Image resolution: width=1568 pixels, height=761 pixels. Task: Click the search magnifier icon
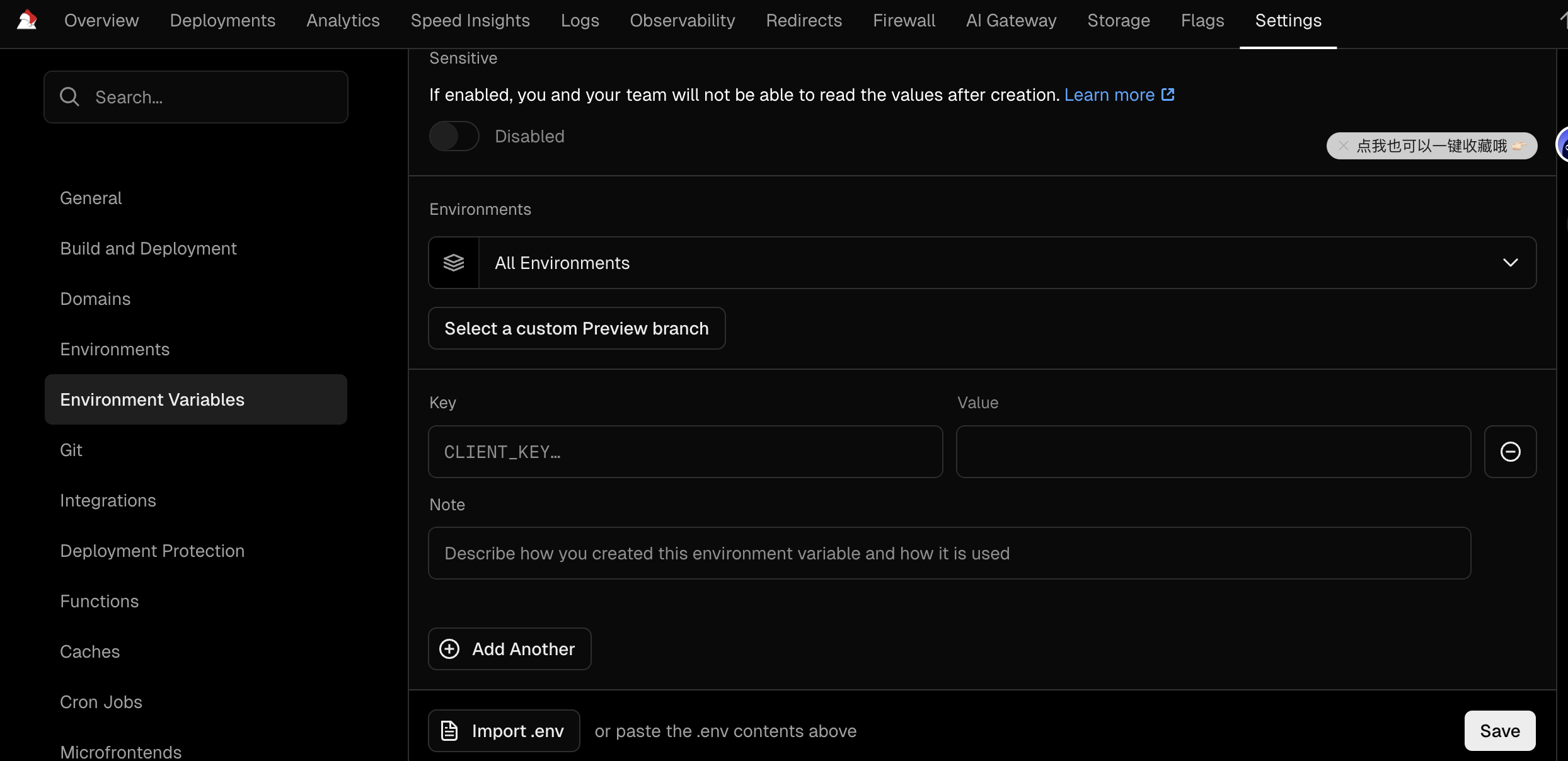coord(69,97)
